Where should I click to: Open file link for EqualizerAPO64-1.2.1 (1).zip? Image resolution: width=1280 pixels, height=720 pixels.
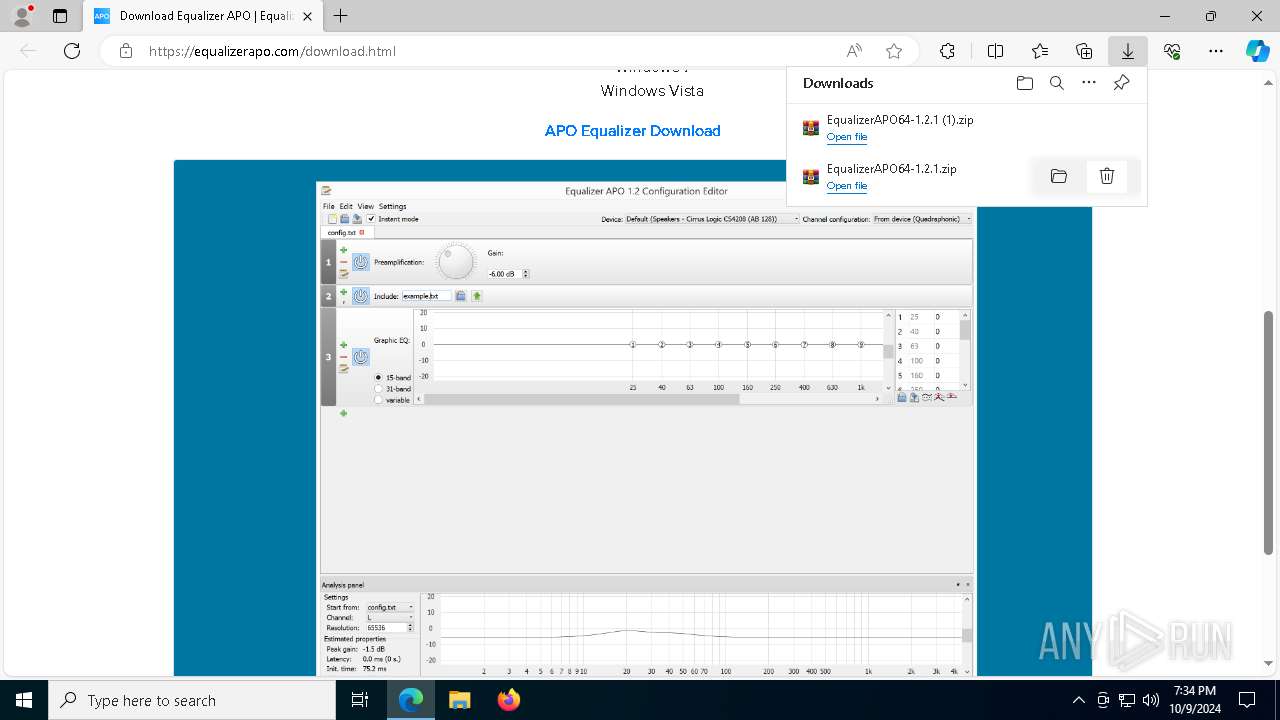[x=847, y=137]
